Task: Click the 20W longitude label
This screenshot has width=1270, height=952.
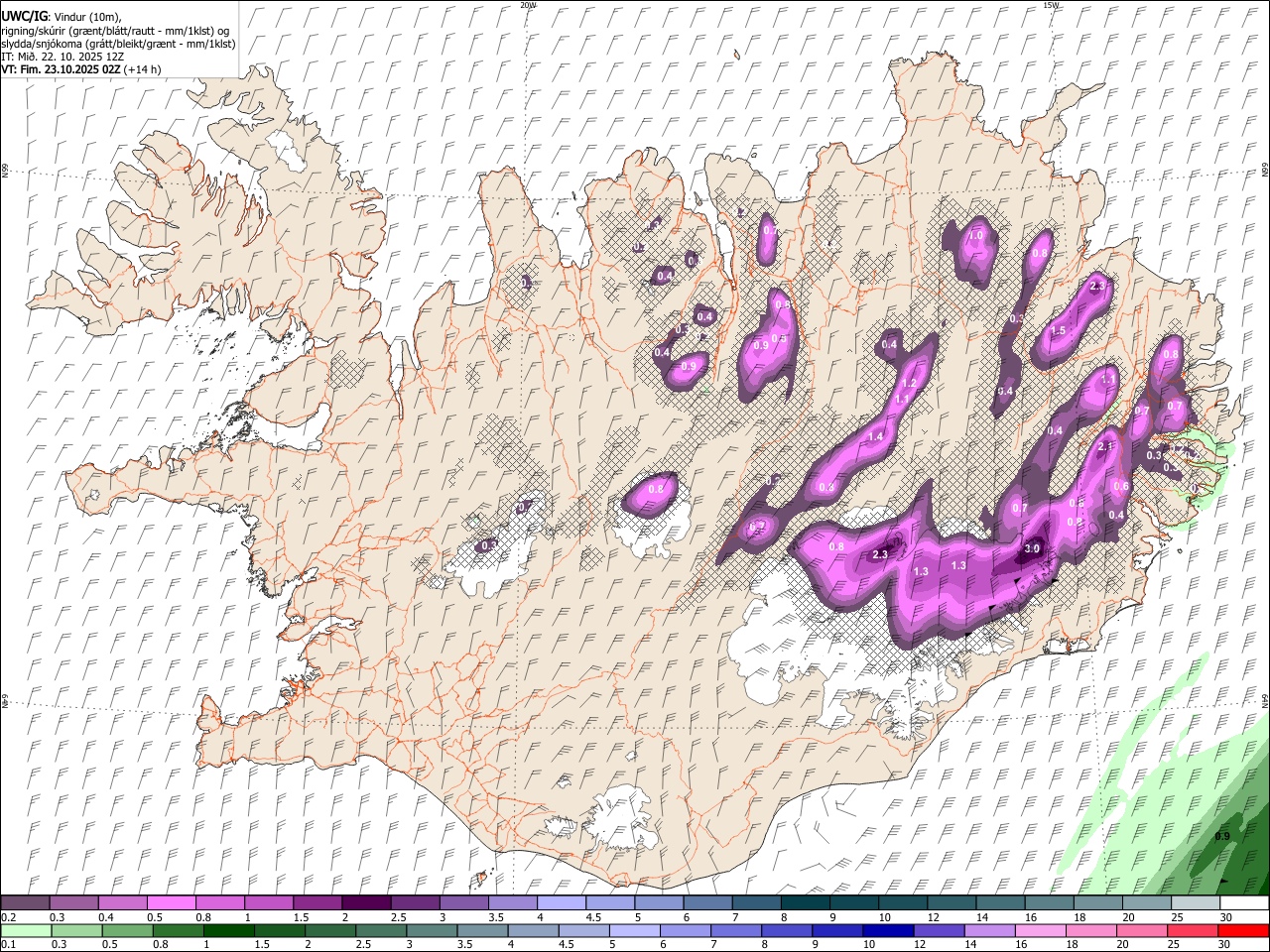Action: [528, 5]
